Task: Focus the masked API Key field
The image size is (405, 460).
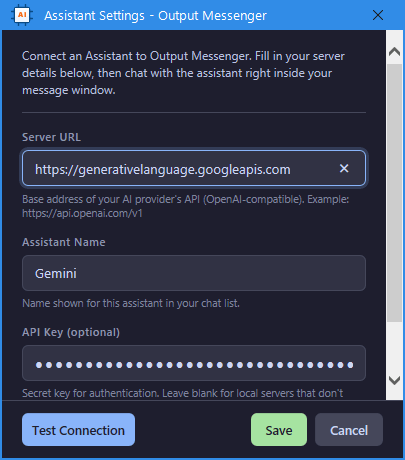Action: [x=194, y=363]
